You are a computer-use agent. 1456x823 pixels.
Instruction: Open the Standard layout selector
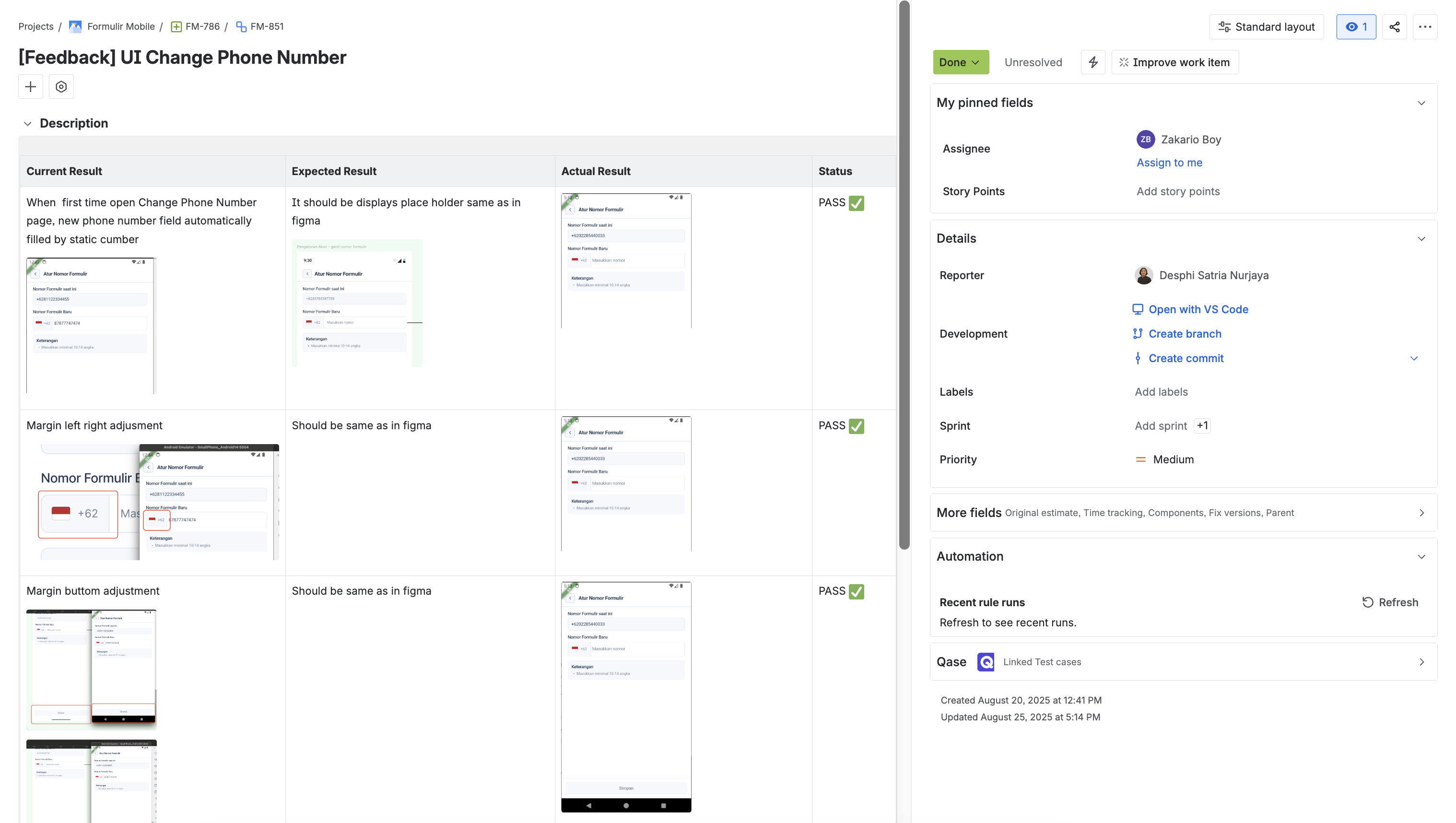click(1267, 27)
